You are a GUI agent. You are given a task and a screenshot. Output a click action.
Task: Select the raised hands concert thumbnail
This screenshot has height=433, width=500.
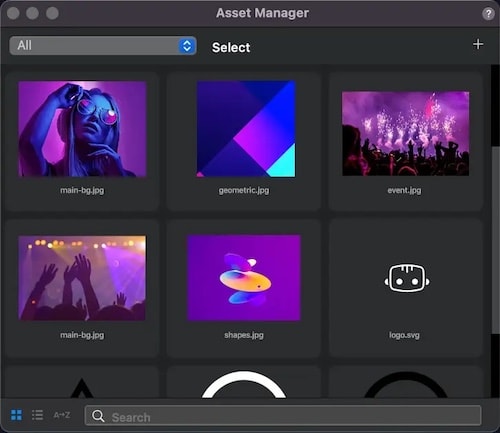coord(82,278)
